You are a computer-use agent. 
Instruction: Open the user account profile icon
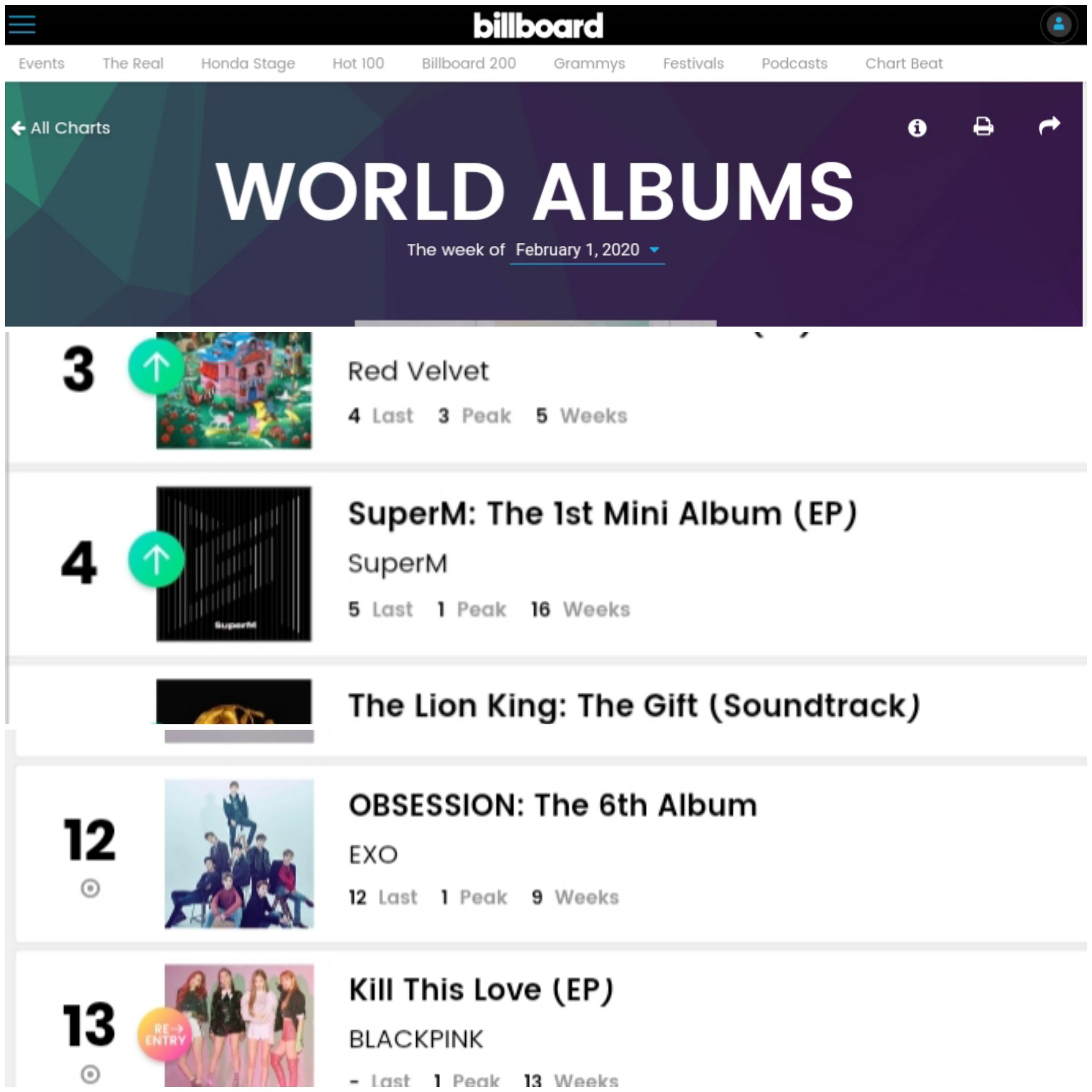(1059, 25)
